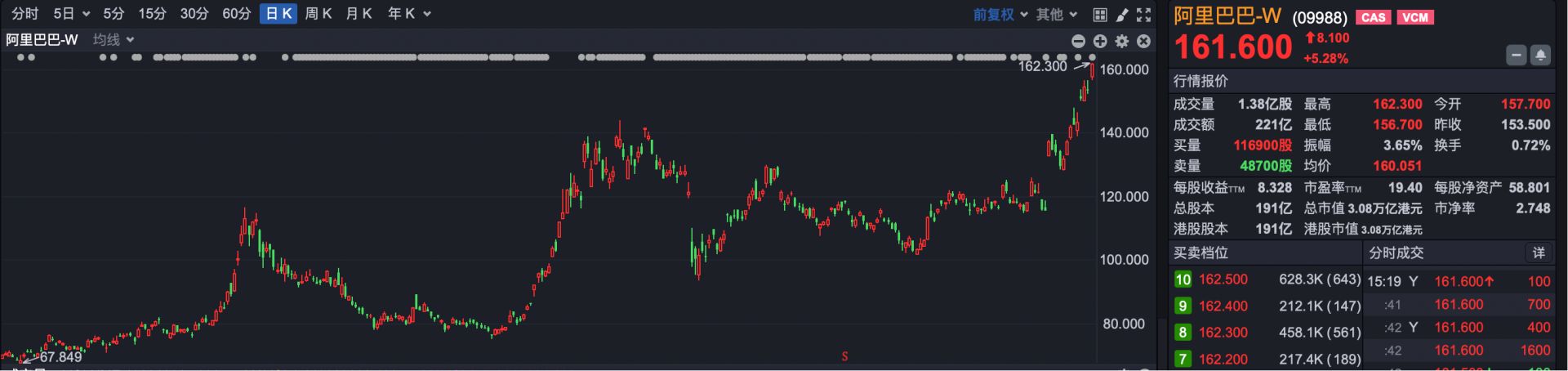Select the drawing brush tool
This screenshot has width=1568, height=371.
tap(1122, 15)
